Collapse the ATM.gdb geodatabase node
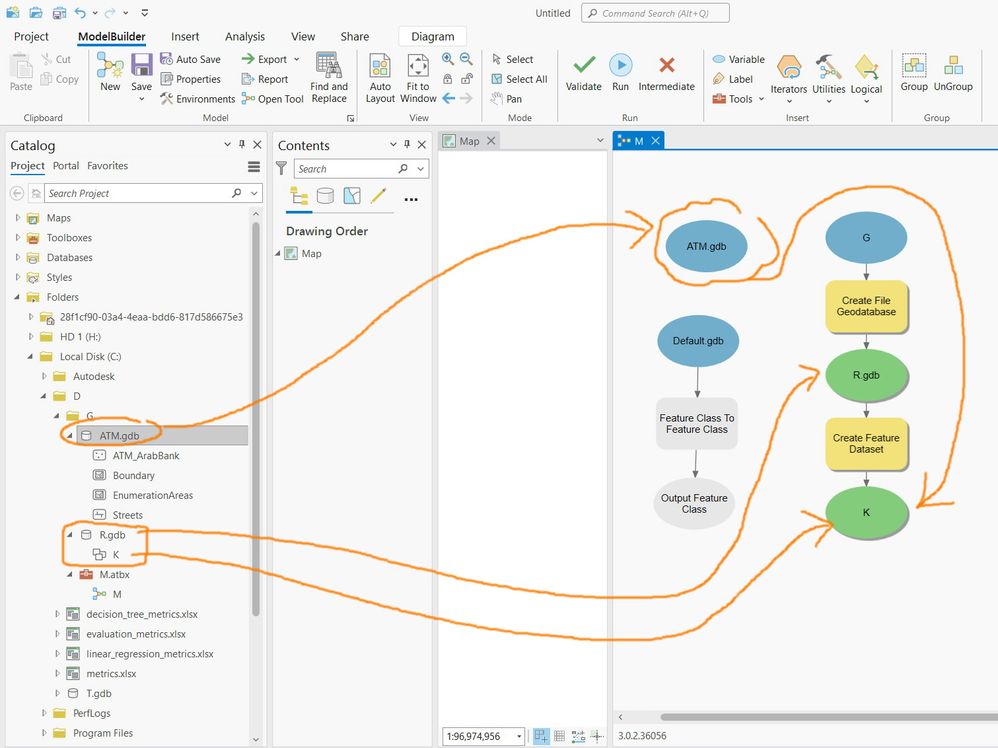Image resolution: width=998 pixels, height=748 pixels. 70,435
